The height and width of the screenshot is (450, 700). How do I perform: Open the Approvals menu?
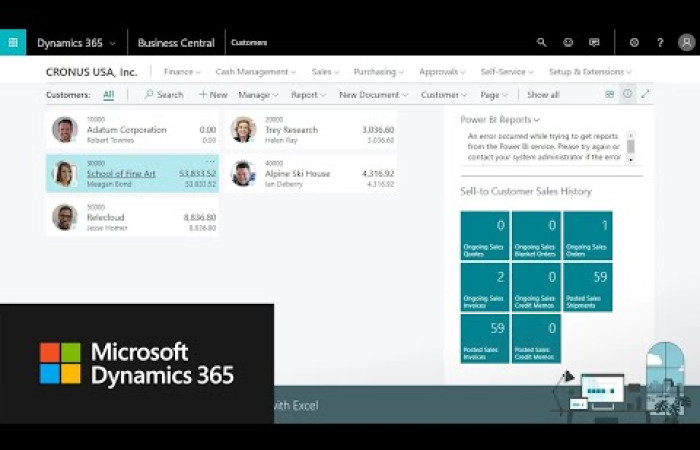click(442, 72)
